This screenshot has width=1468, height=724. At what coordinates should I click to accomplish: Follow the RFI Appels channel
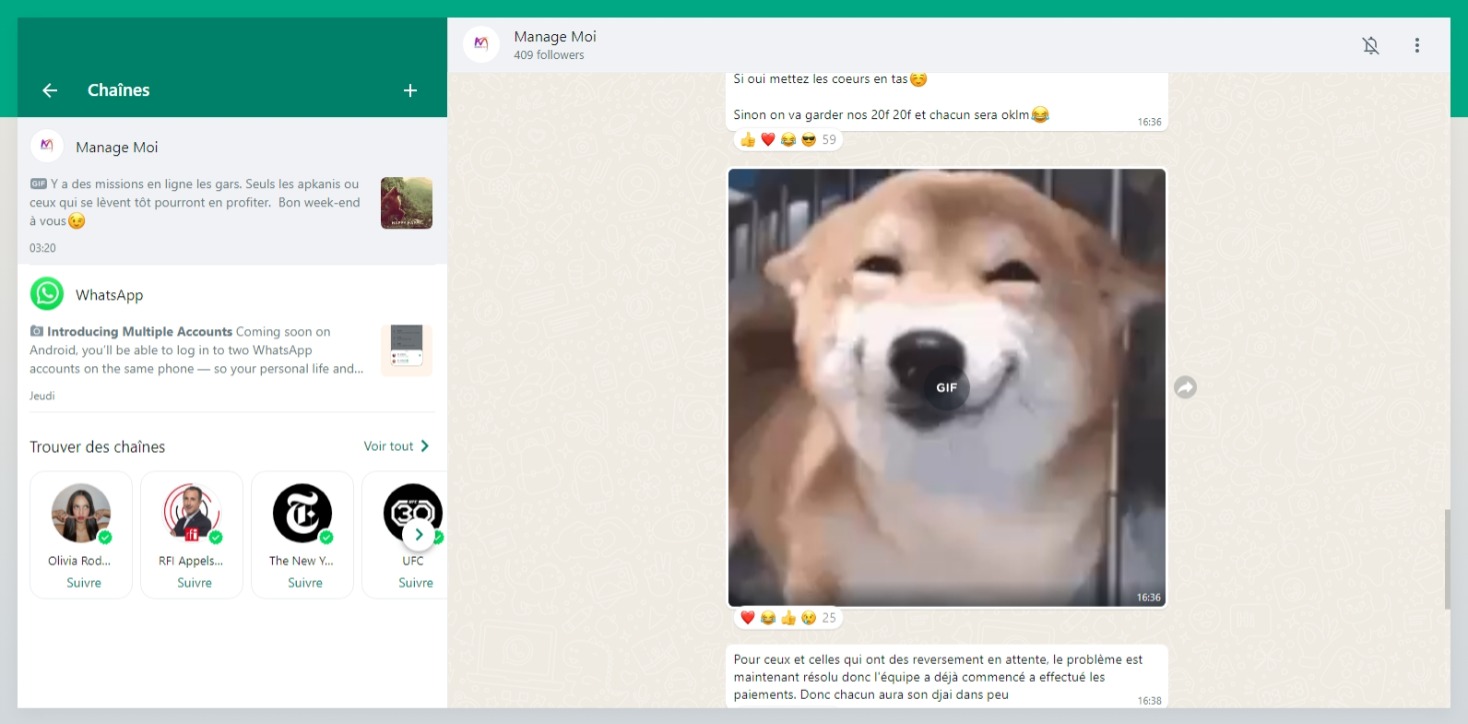tap(194, 583)
